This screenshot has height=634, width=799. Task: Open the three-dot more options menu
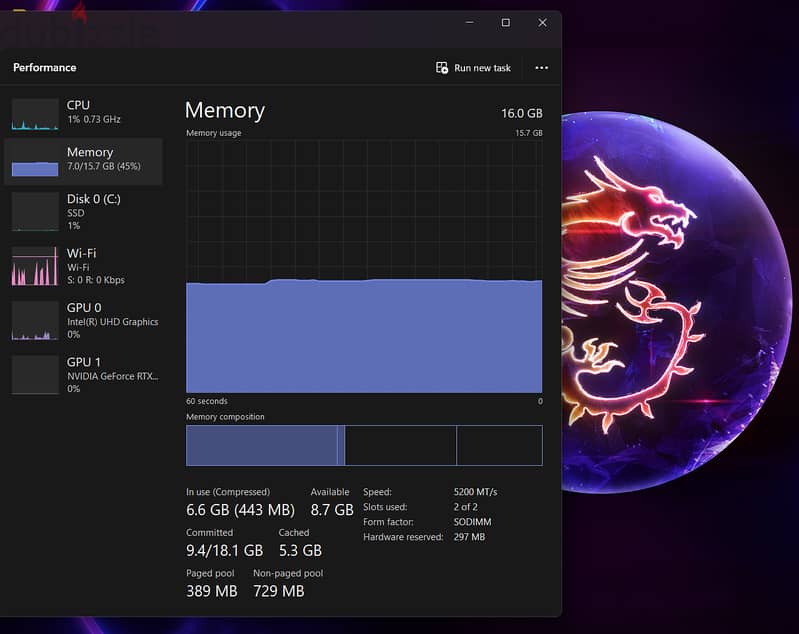coord(542,68)
